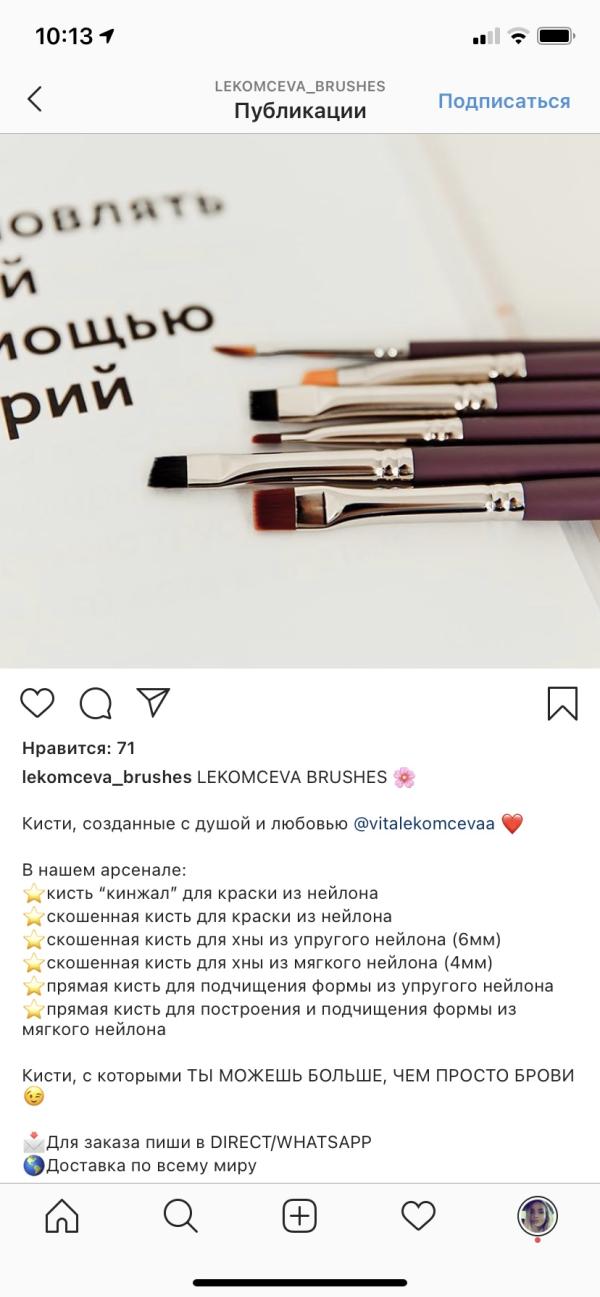600x1297 pixels.
Task: Open profile avatar tab
Action: pos(537,1217)
